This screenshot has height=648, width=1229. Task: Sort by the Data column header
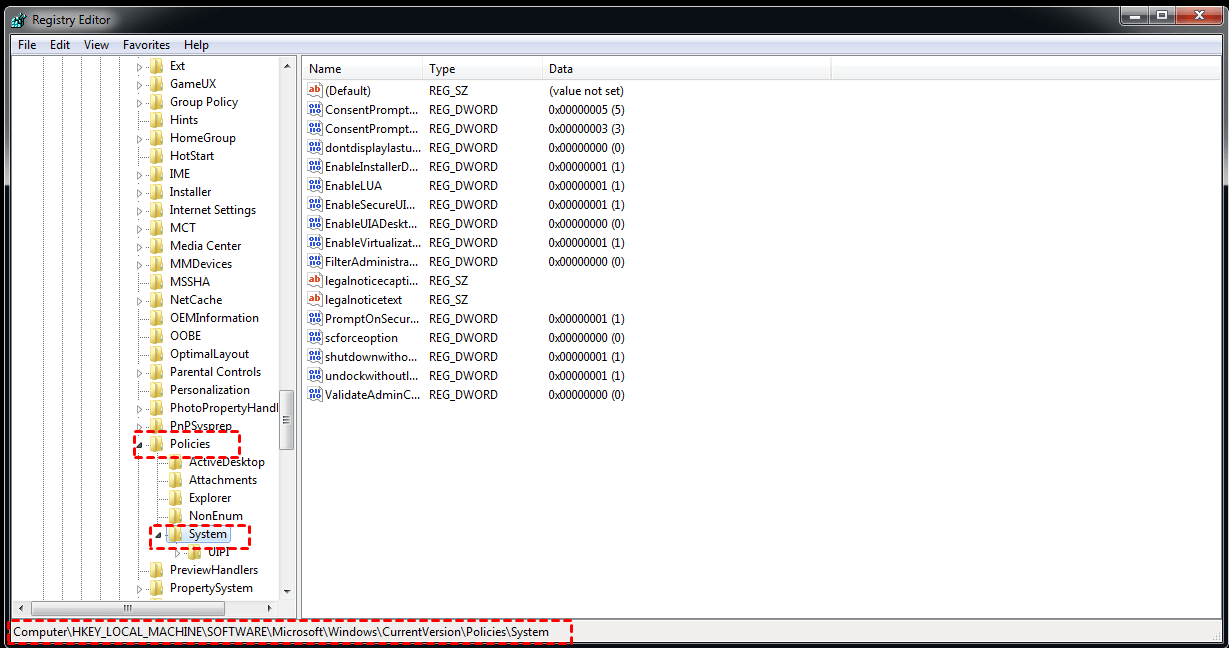click(x=686, y=69)
